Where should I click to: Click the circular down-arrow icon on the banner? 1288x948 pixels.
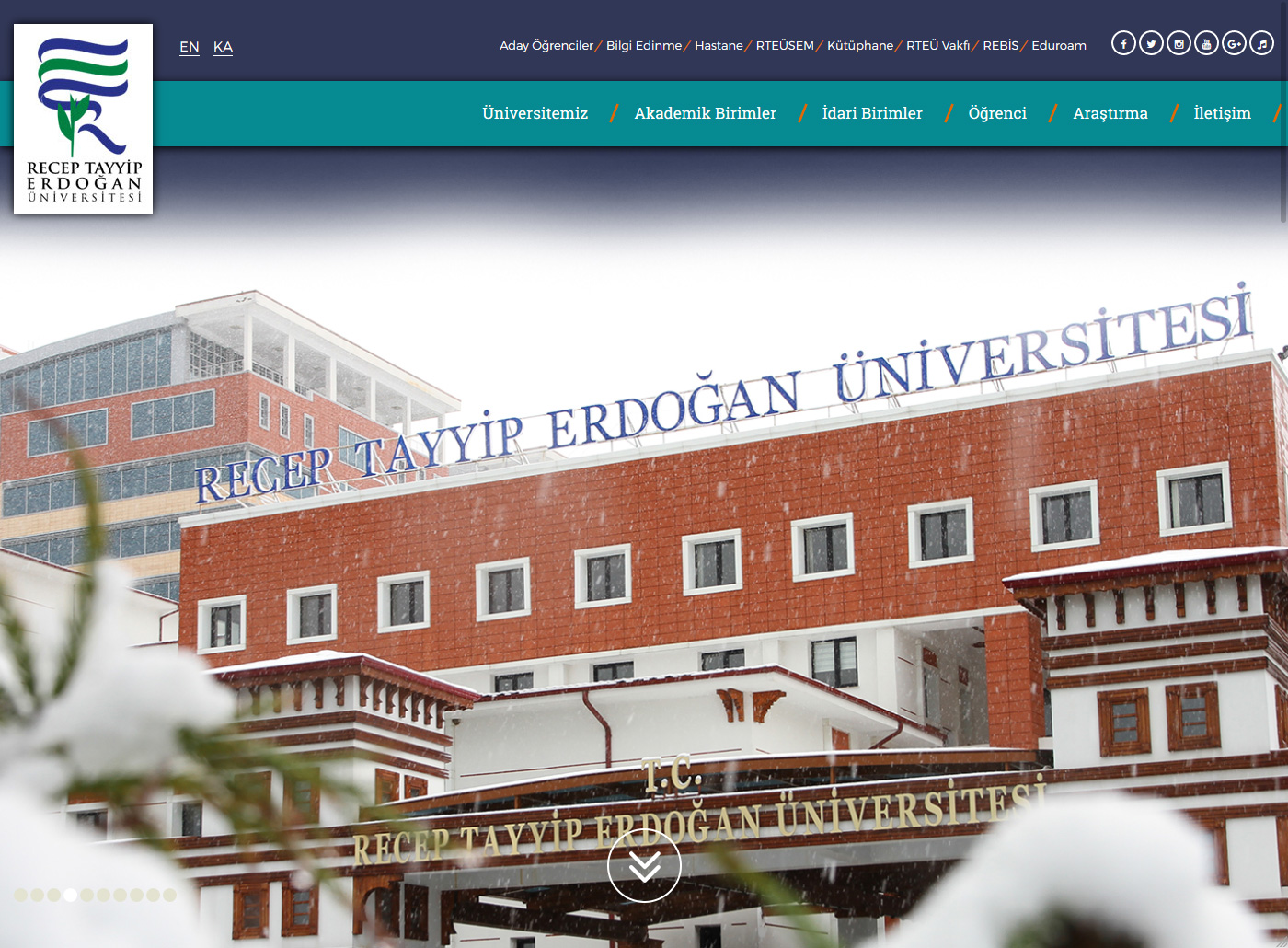(x=646, y=865)
